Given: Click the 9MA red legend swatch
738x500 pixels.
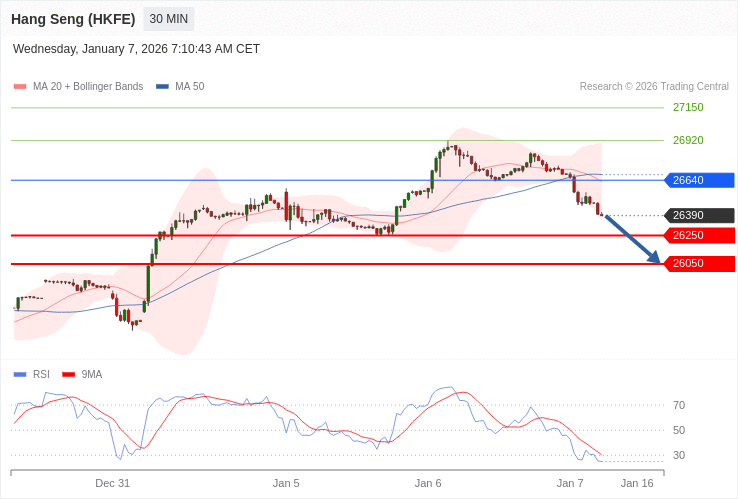Looking at the screenshot, I should (x=68, y=375).
